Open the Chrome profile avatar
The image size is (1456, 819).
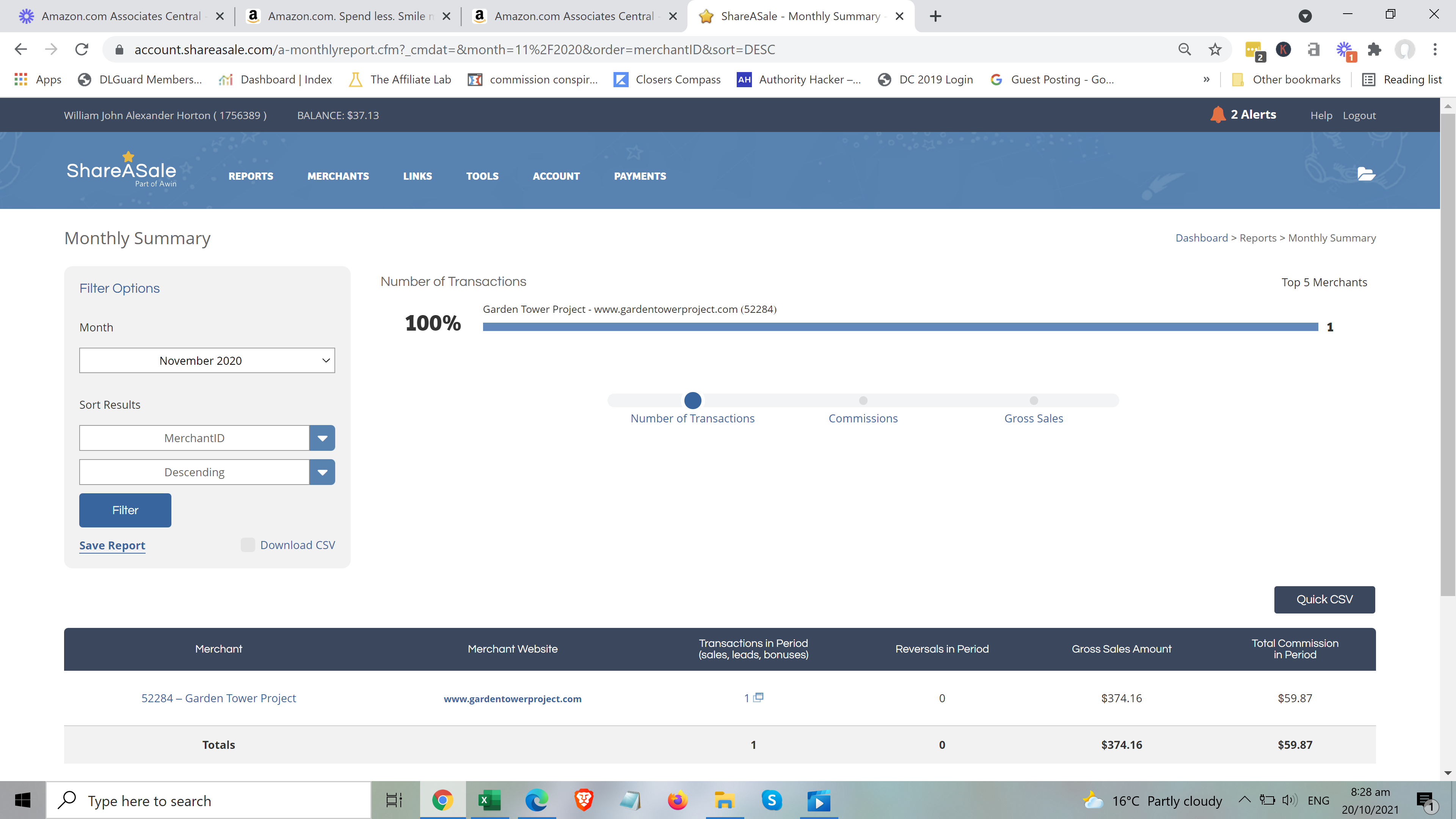(1404, 49)
